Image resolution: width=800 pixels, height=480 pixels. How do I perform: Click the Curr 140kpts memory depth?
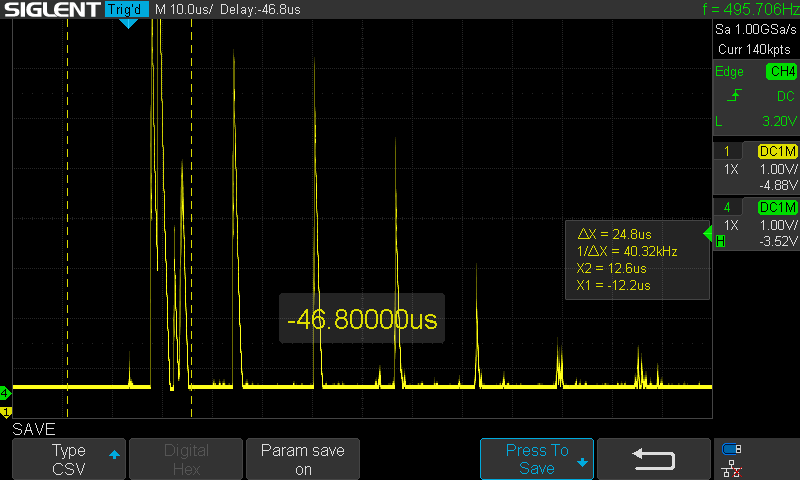click(x=754, y=49)
